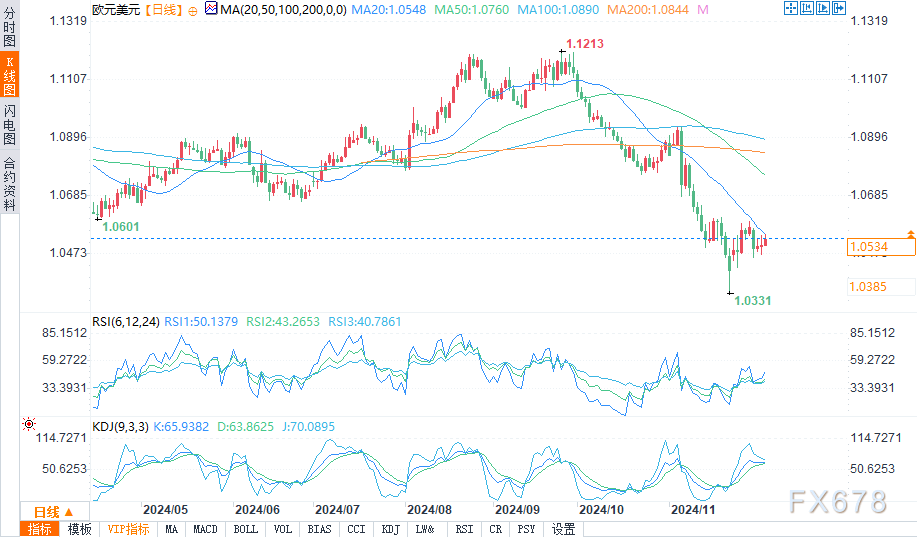Click the orange alert marker on price axis

[911, 233]
